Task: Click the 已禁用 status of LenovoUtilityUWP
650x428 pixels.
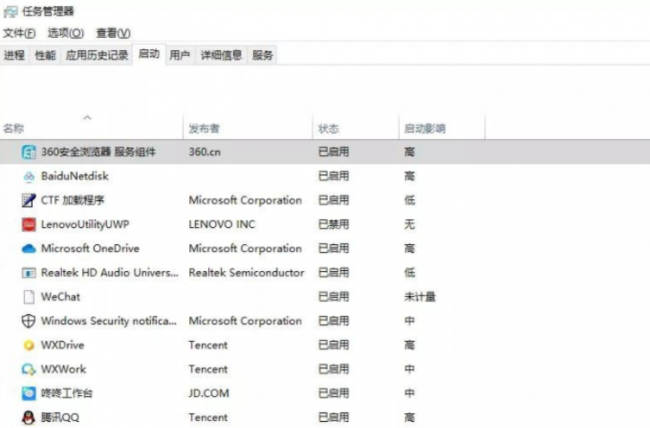Action: 333,224
